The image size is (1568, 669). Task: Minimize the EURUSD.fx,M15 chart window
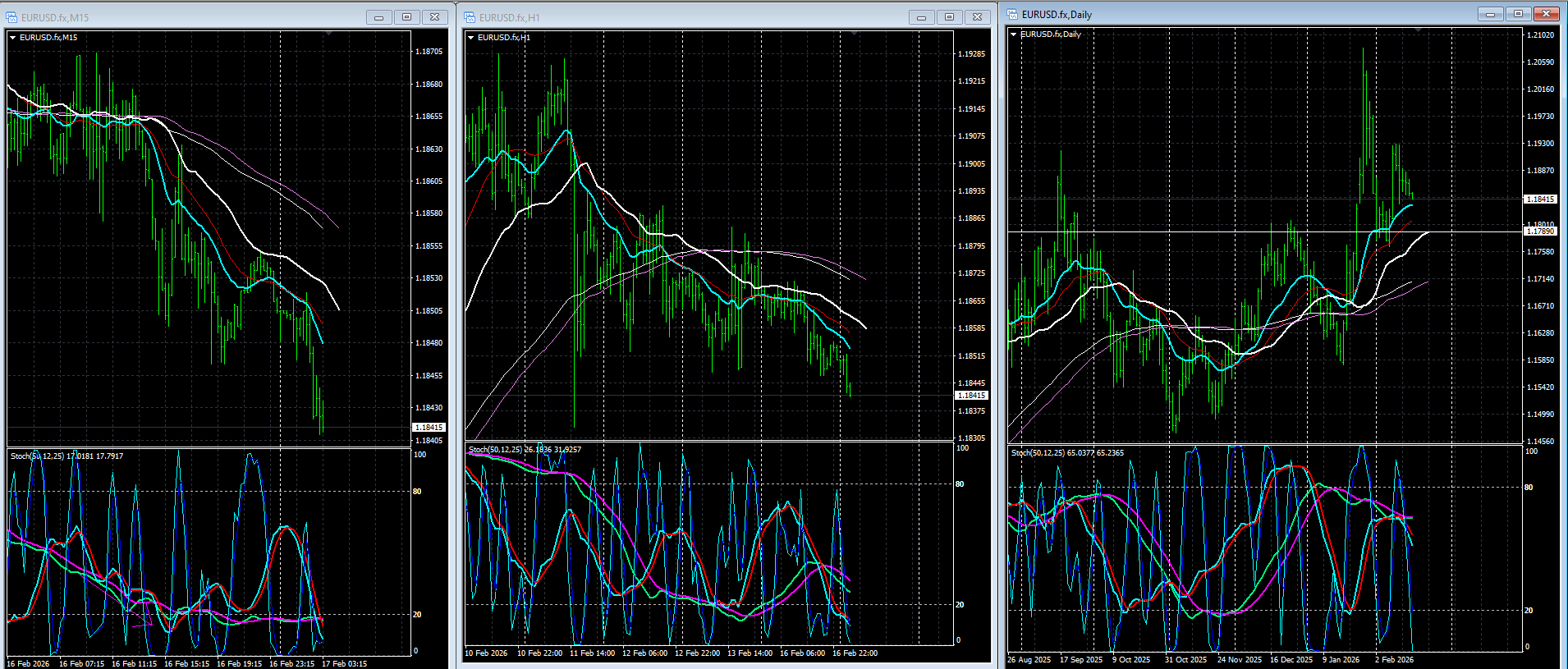tap(378, 17)
